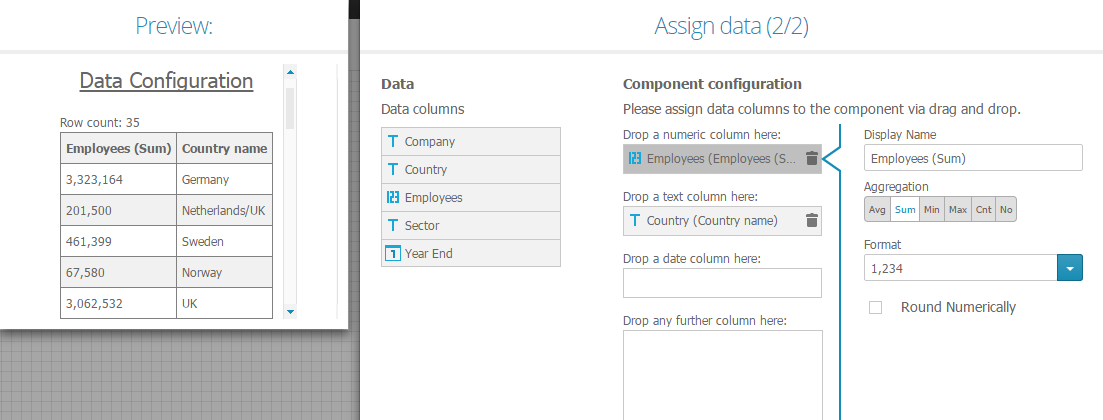Click the Display Name input field
The height and width of the screenshot is (420, 1103).
pyautogui.click(x=973, y=158)
